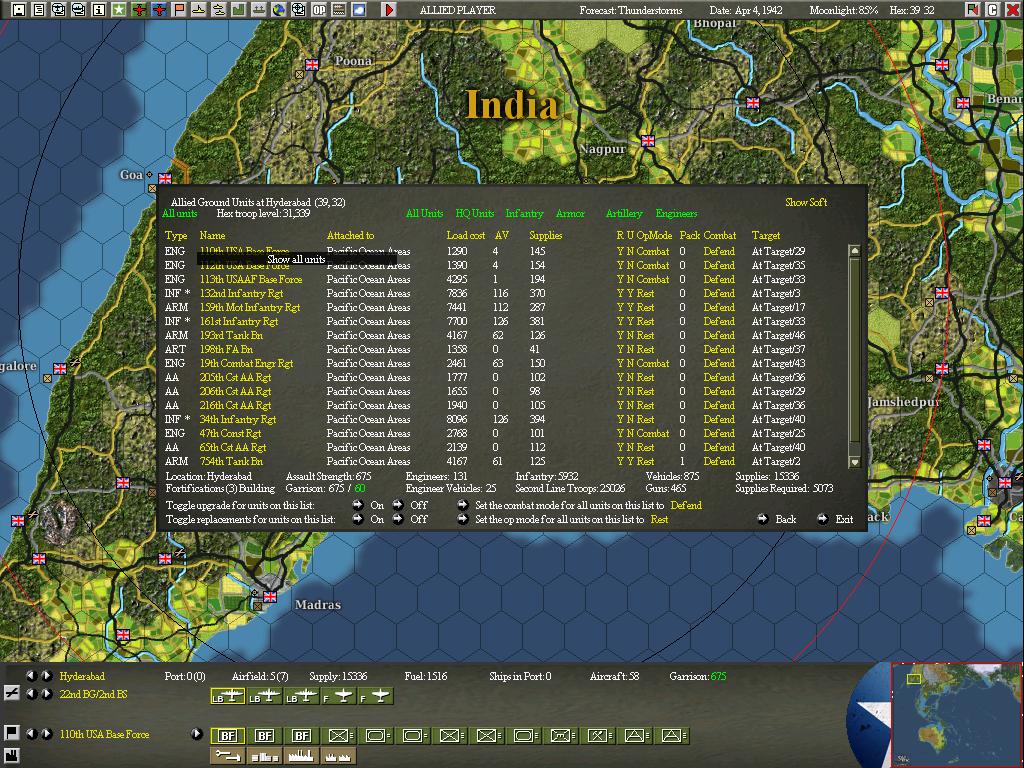Click the British flag base at Poona
This screenshot has width=1024, height=768.
(x=312, y=65)
